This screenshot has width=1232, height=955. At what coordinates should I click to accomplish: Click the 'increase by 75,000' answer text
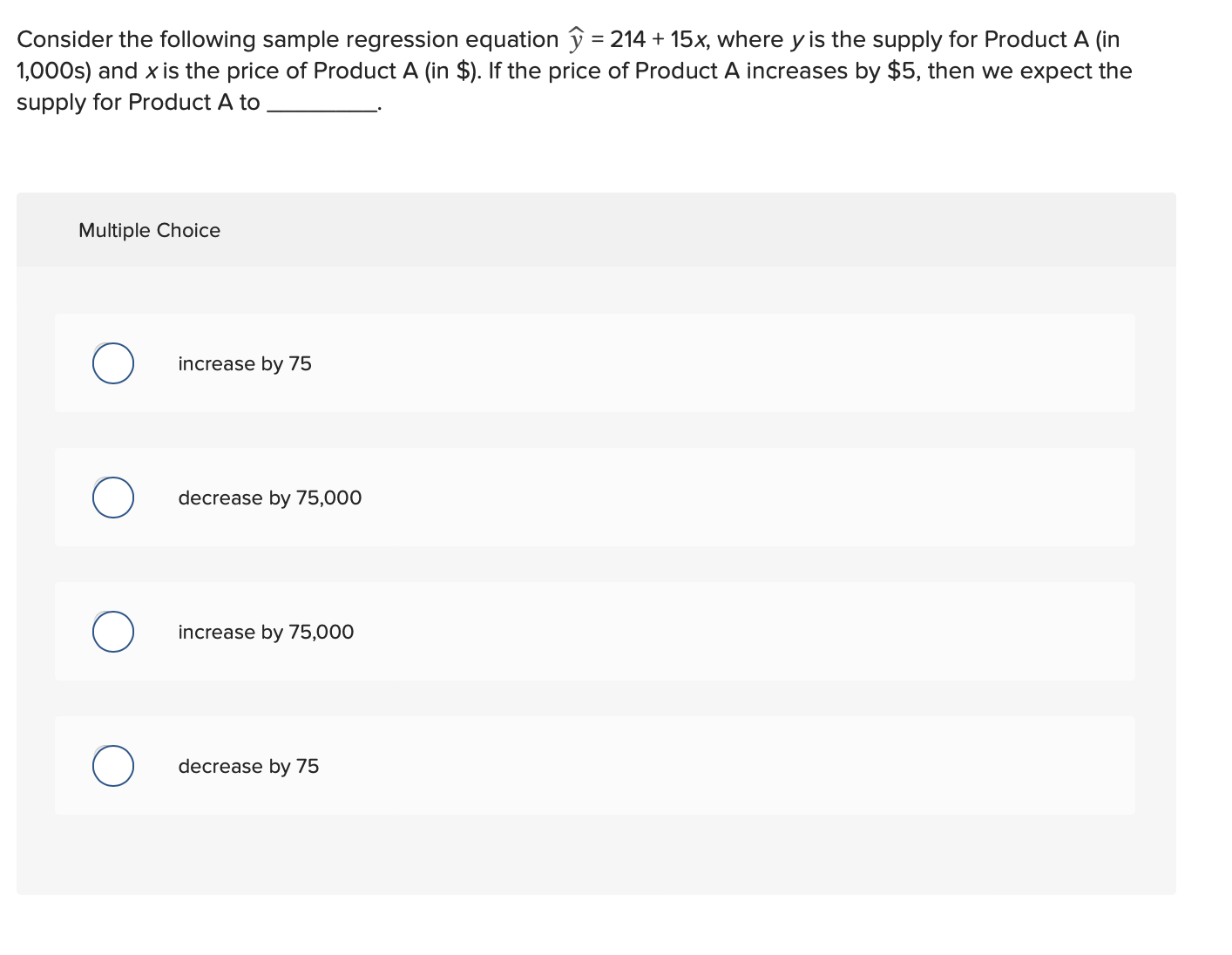pyautogui.click(x=266, y=632)
